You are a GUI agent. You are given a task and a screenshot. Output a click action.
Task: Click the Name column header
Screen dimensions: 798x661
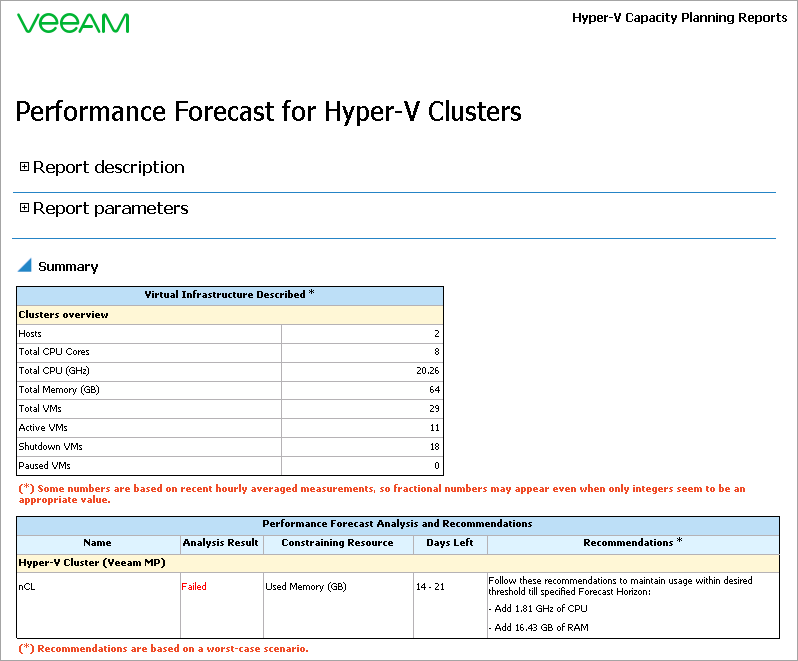(98, 543)
